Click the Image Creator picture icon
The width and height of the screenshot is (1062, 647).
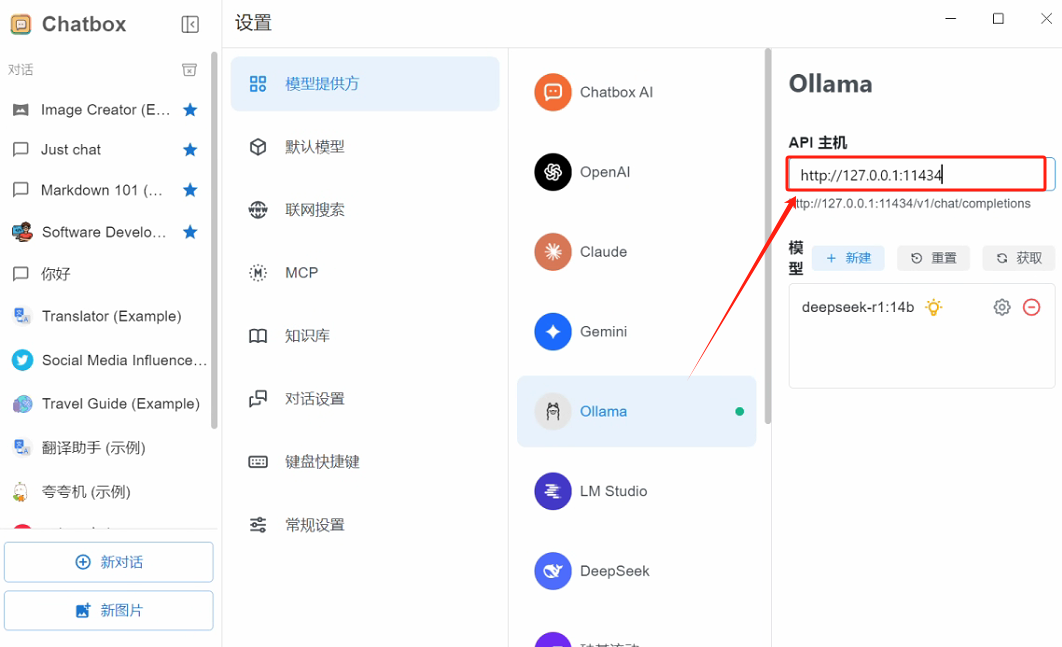[x=21, y=110]
